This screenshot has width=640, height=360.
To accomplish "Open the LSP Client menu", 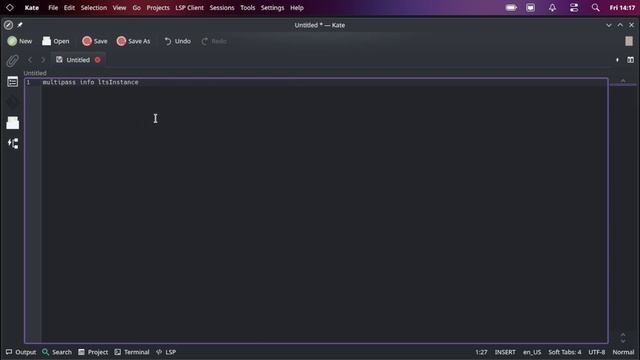I will pos(189,8).
